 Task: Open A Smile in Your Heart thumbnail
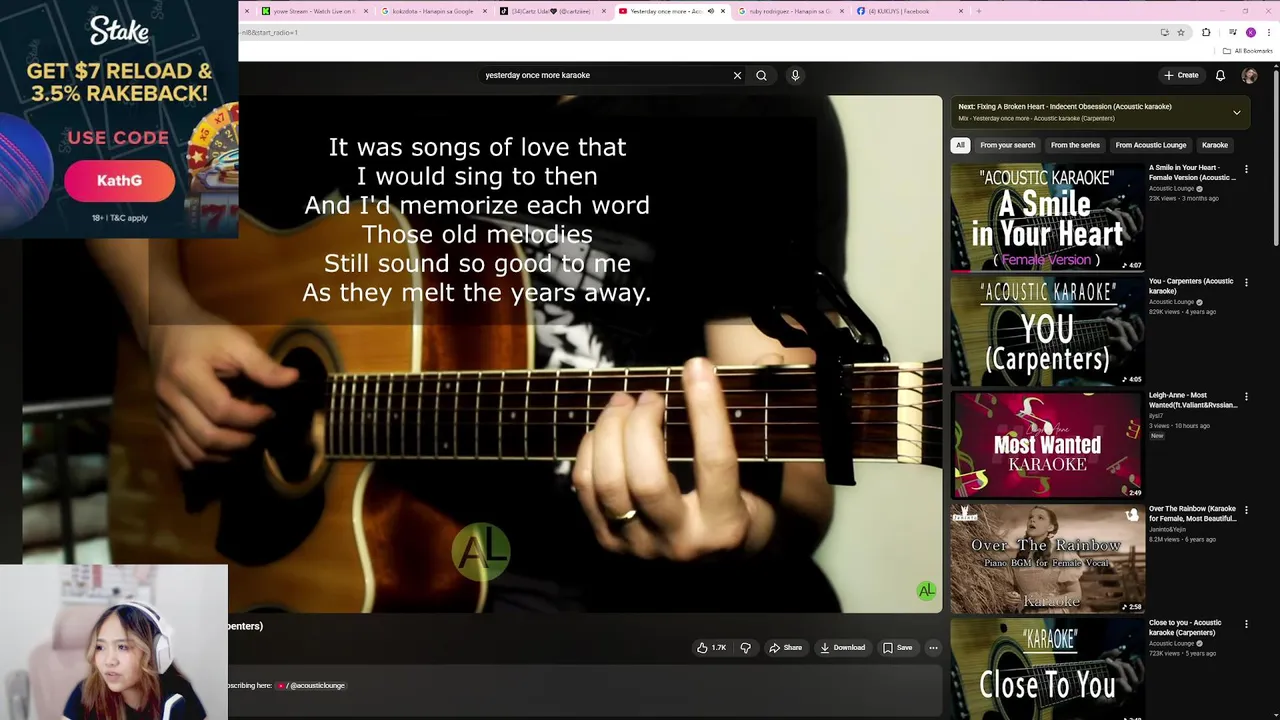tap(1047, 218)
